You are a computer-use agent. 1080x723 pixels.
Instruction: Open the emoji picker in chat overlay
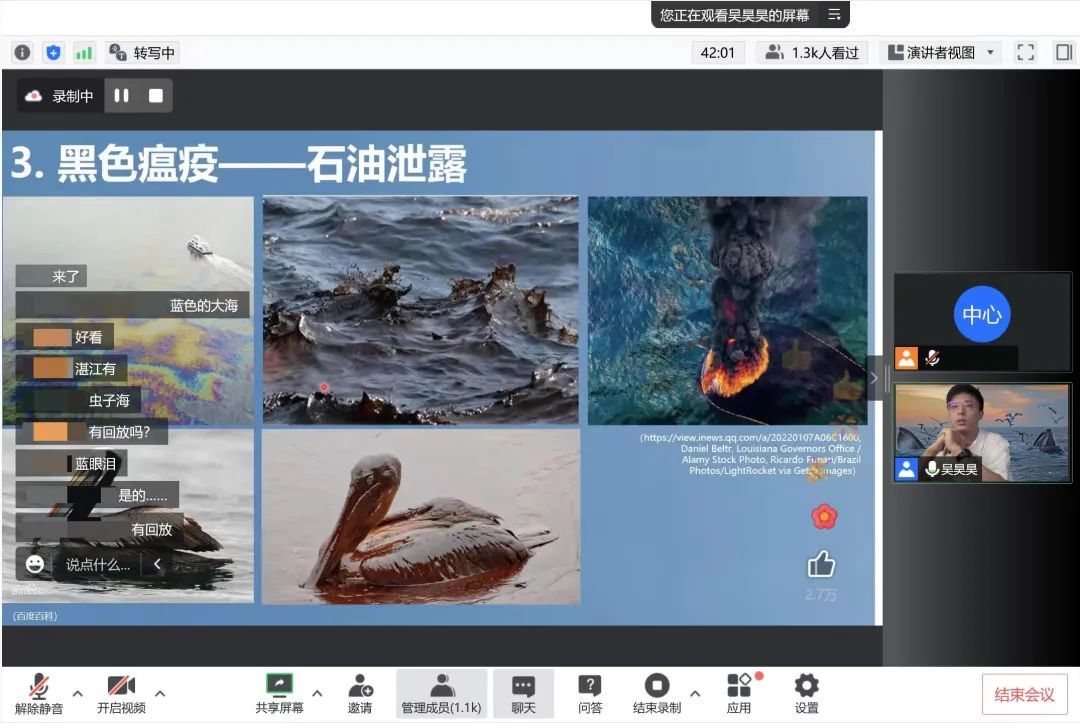coord(35,564)
